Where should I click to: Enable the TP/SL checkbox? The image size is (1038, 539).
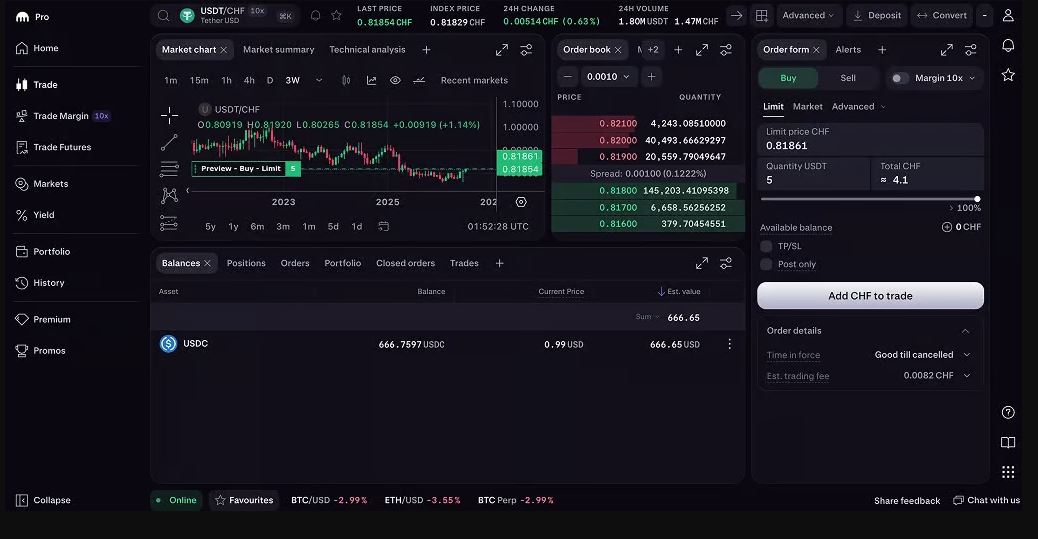766,246
